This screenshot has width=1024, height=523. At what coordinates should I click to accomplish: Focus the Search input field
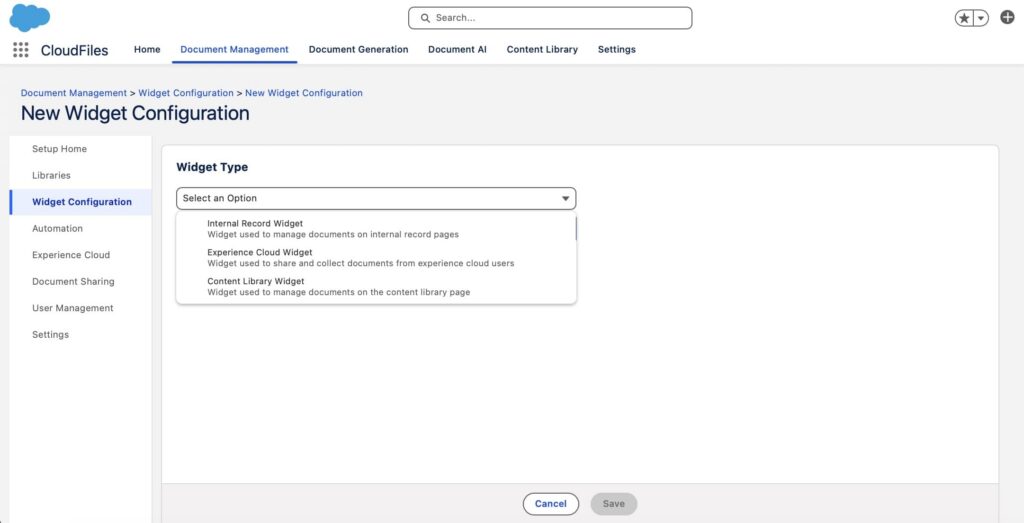point(550,18)
